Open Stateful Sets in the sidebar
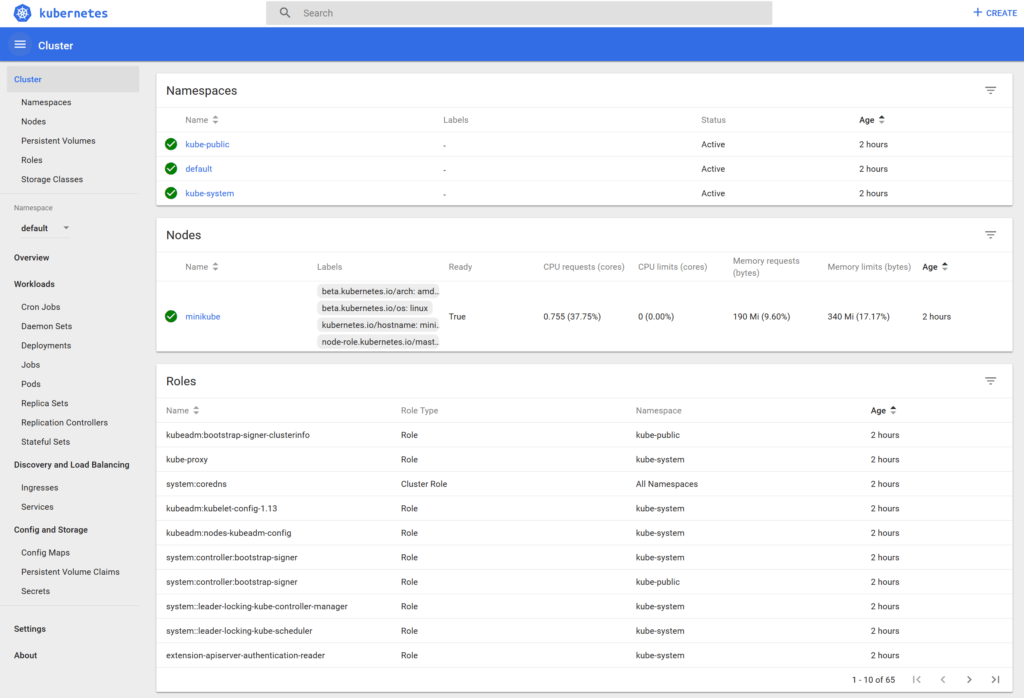 (x=45, y=442)
